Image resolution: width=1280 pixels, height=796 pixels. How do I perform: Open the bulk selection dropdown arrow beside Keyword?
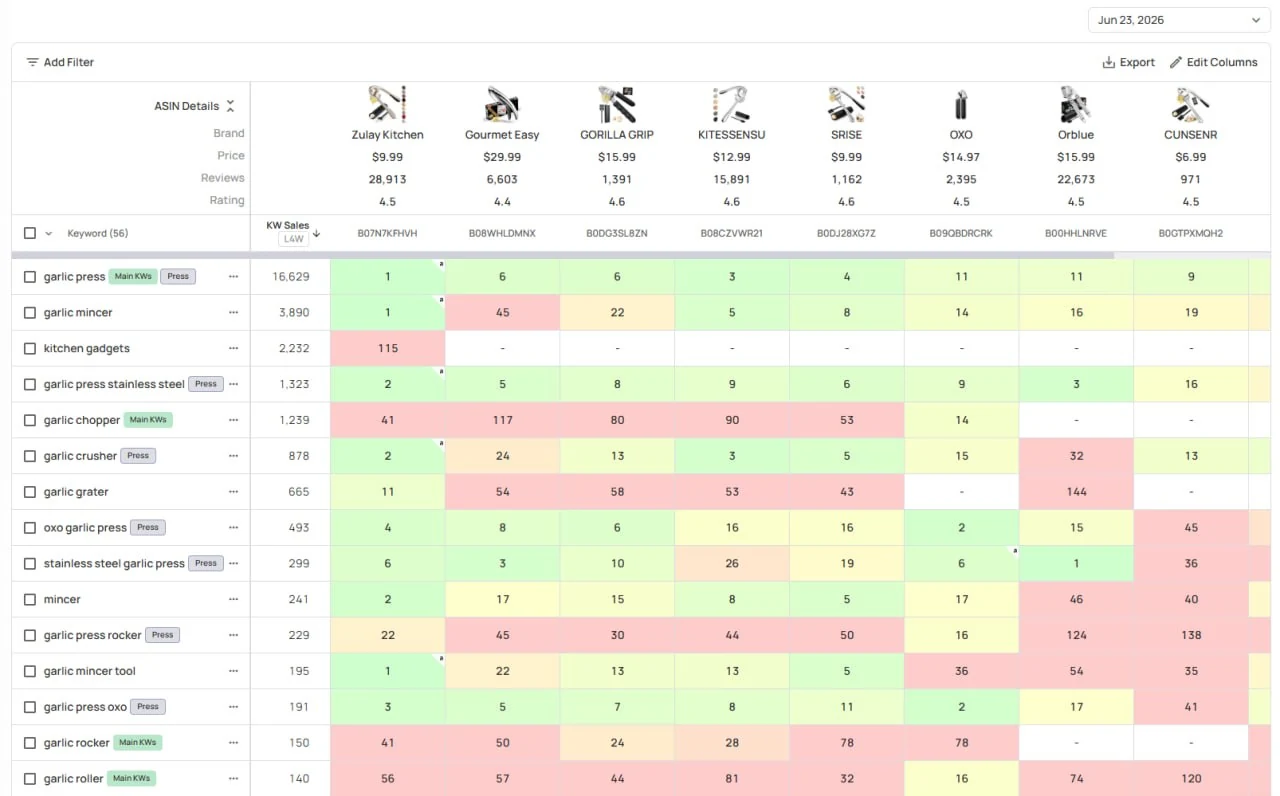[48, 233]
